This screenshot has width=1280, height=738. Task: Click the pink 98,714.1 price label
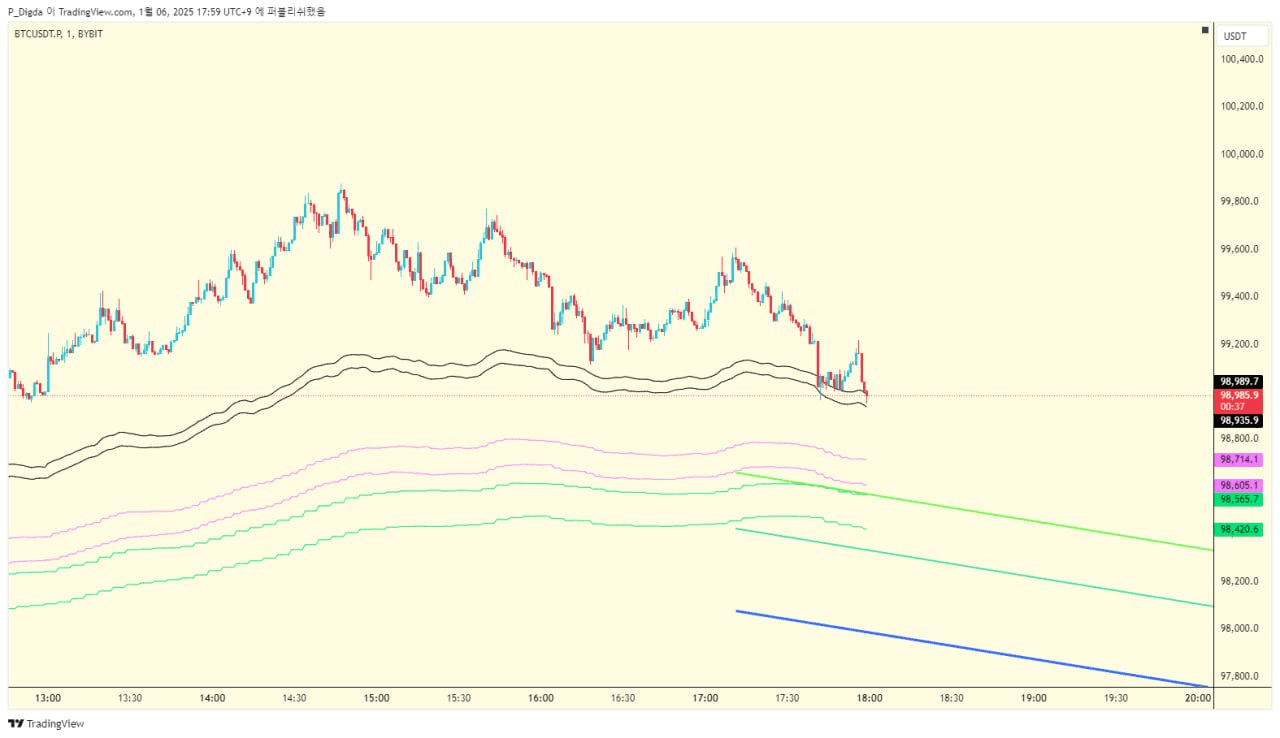(1239, 459)
